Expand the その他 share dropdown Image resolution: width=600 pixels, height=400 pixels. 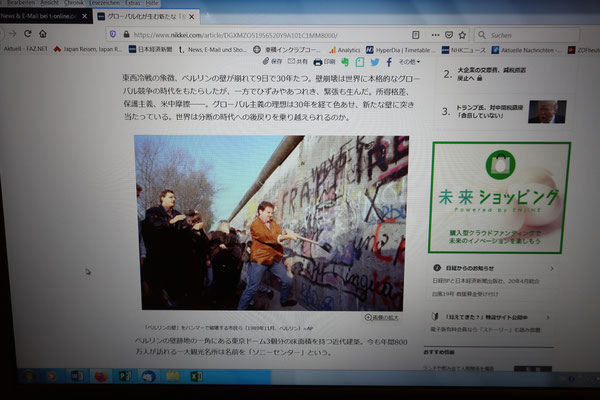(x=409, y=62)
